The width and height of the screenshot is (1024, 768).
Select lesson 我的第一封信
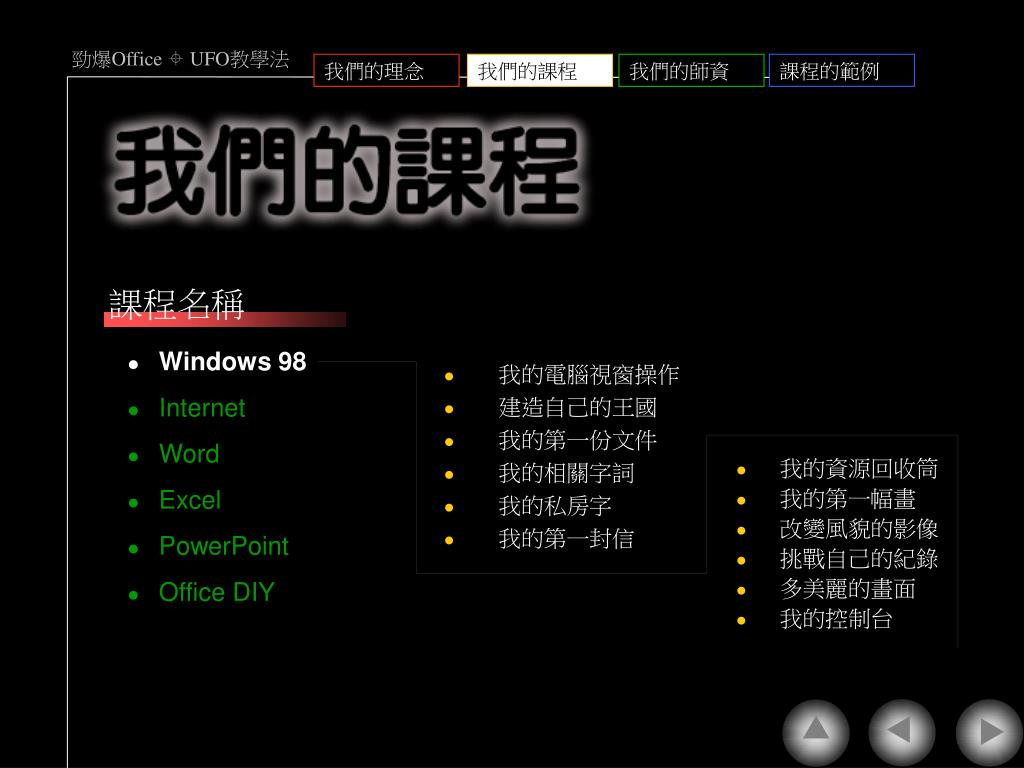566,539
